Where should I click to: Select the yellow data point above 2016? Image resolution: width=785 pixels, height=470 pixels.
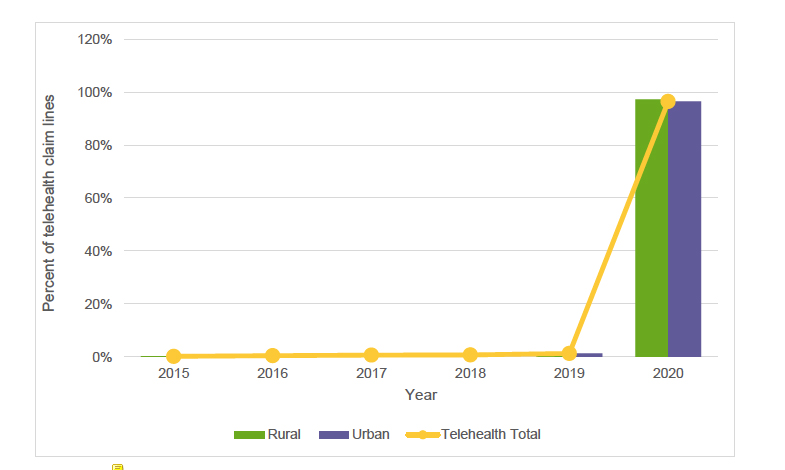click(x=272, y=355)
